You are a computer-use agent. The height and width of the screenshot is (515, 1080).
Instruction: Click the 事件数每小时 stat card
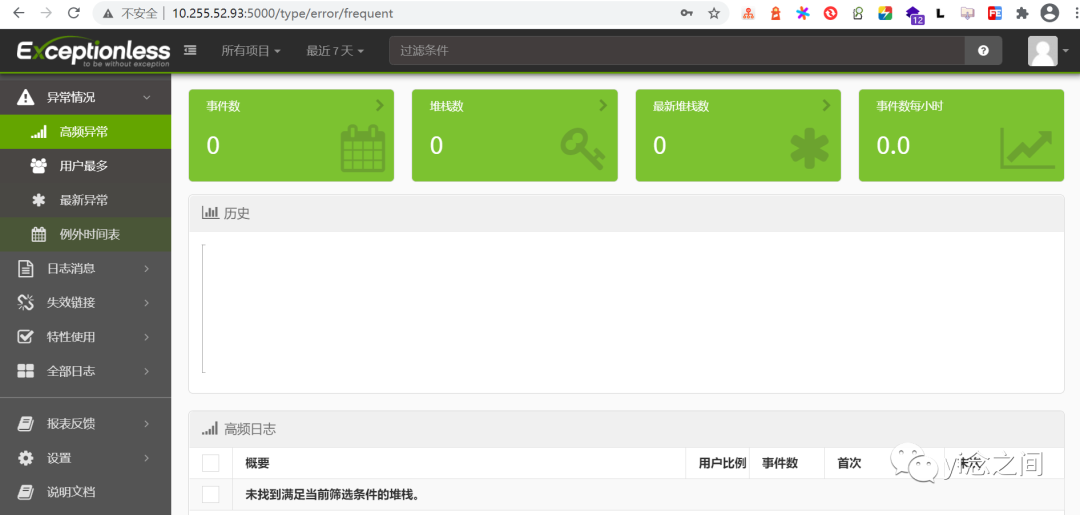[x=962, y=136]
